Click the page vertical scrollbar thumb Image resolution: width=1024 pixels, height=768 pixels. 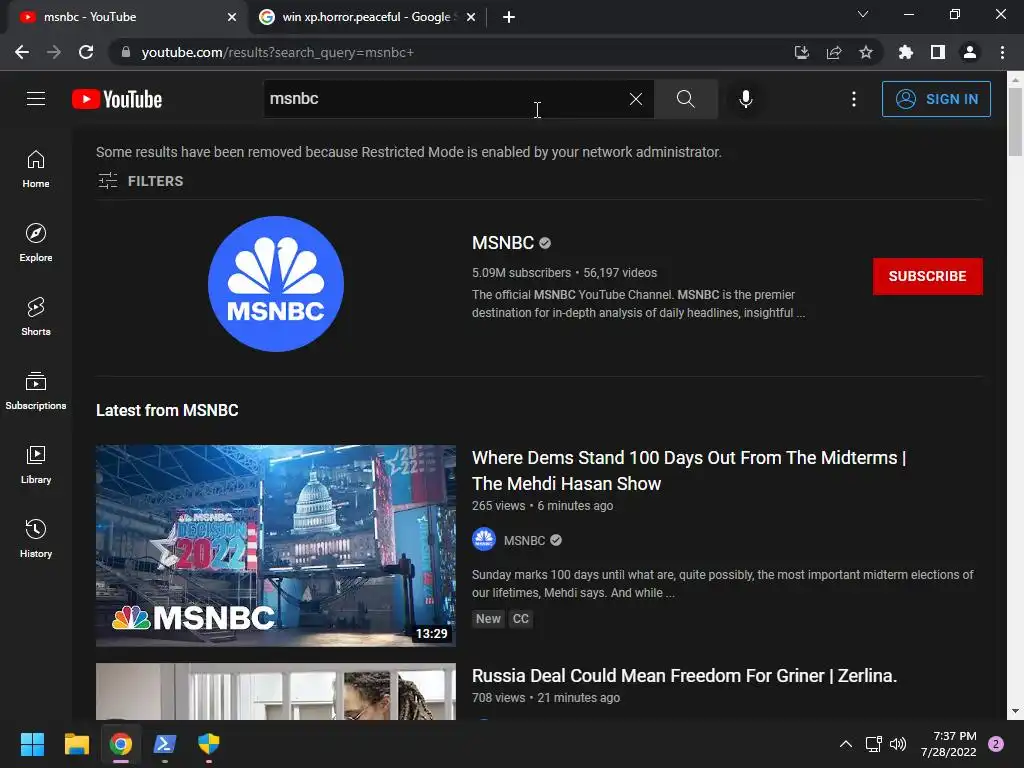1015,121
